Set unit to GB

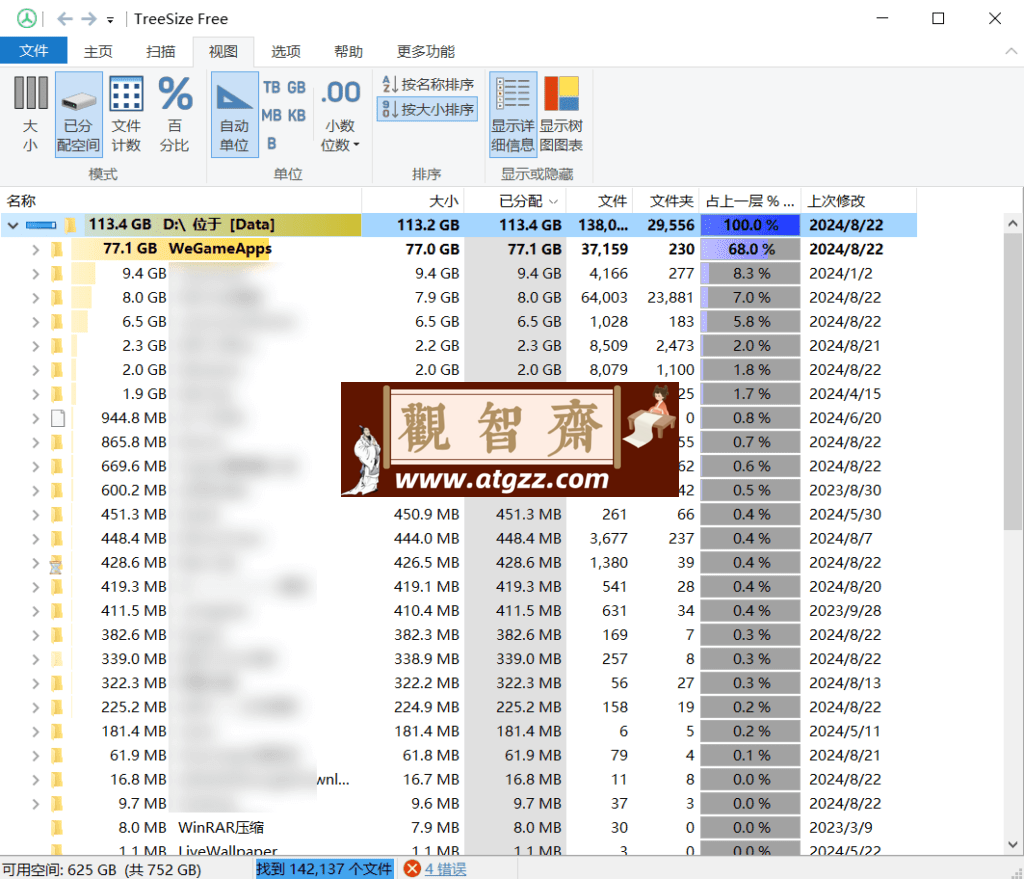[x=296, y=87]
